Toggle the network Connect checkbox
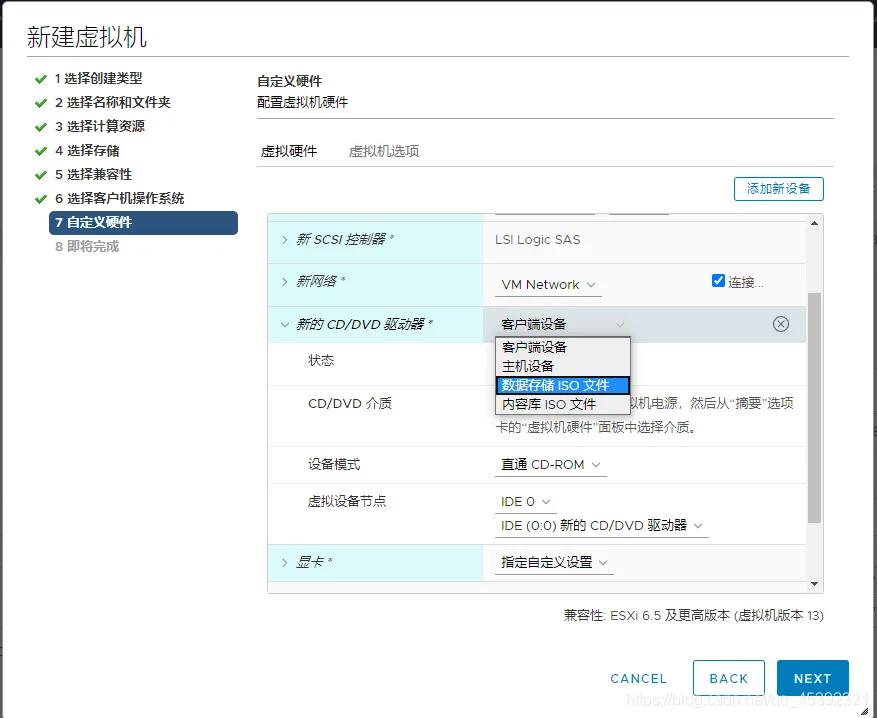The width and height of the screenshot is (877, 718). point(718,281)
